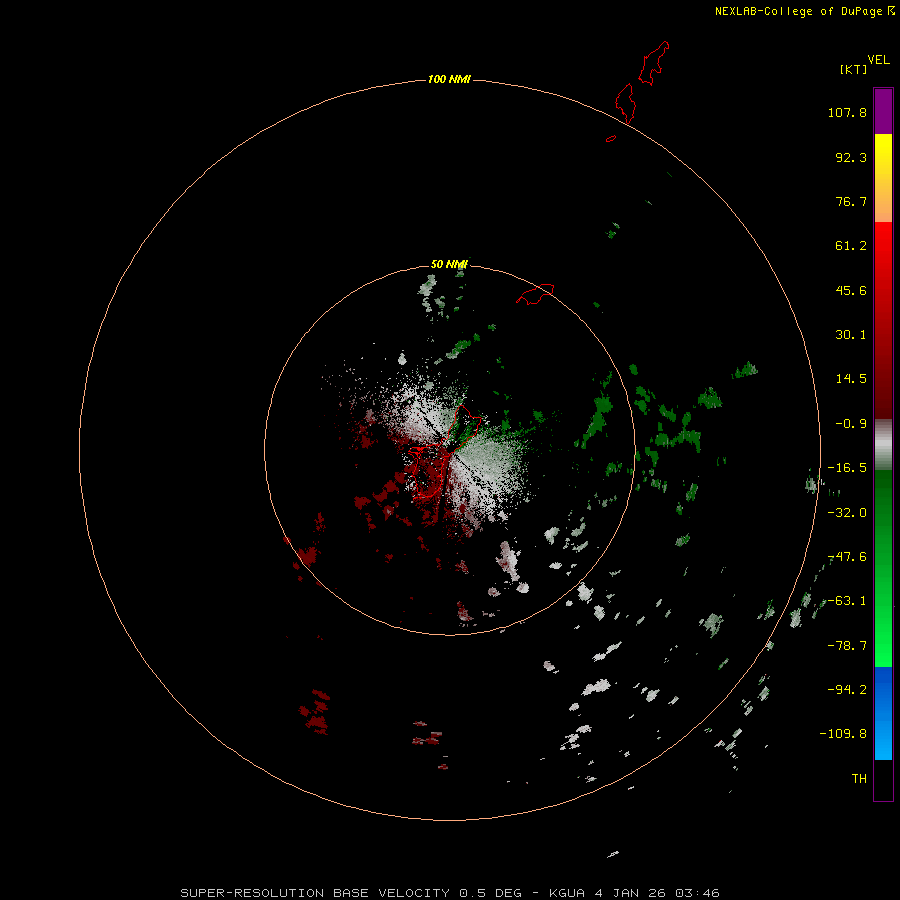Click the TH threshold legend label
The height and width of the screenshot is (900, 900).
coord(859,779)
